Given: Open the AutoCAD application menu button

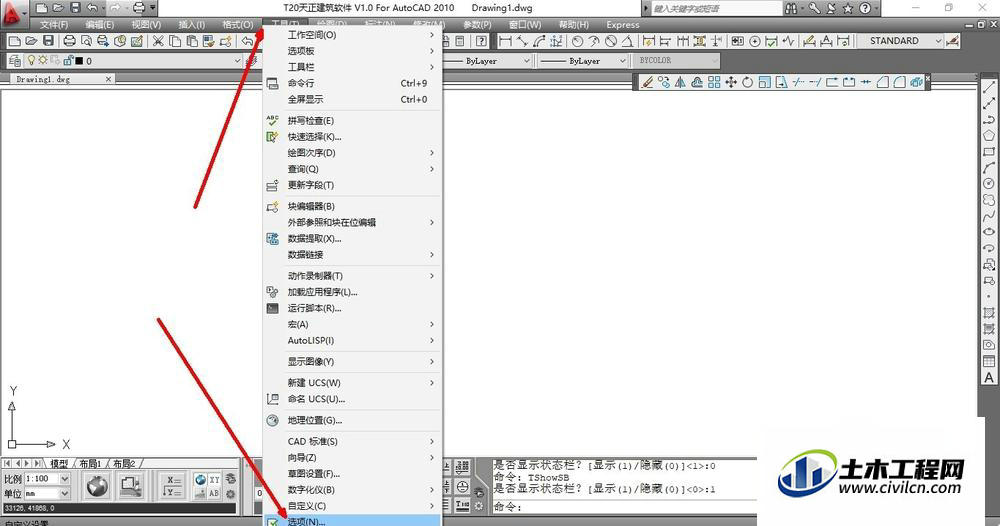Looking at the screenshot, I should [14, 14].
